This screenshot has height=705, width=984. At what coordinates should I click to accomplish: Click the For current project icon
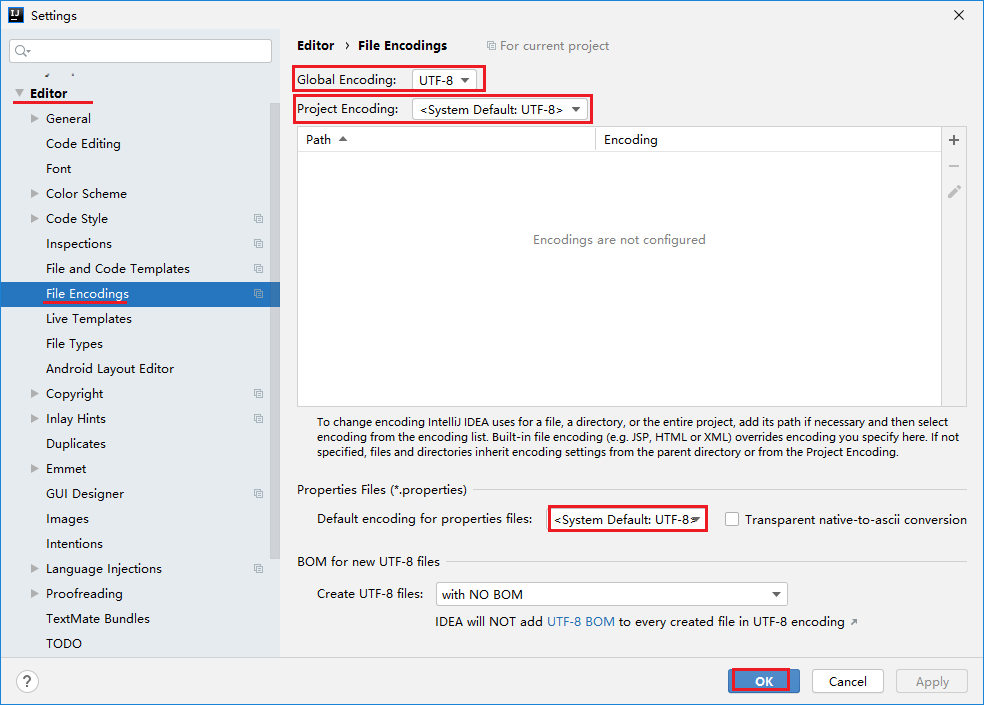[x=491, y=46]
